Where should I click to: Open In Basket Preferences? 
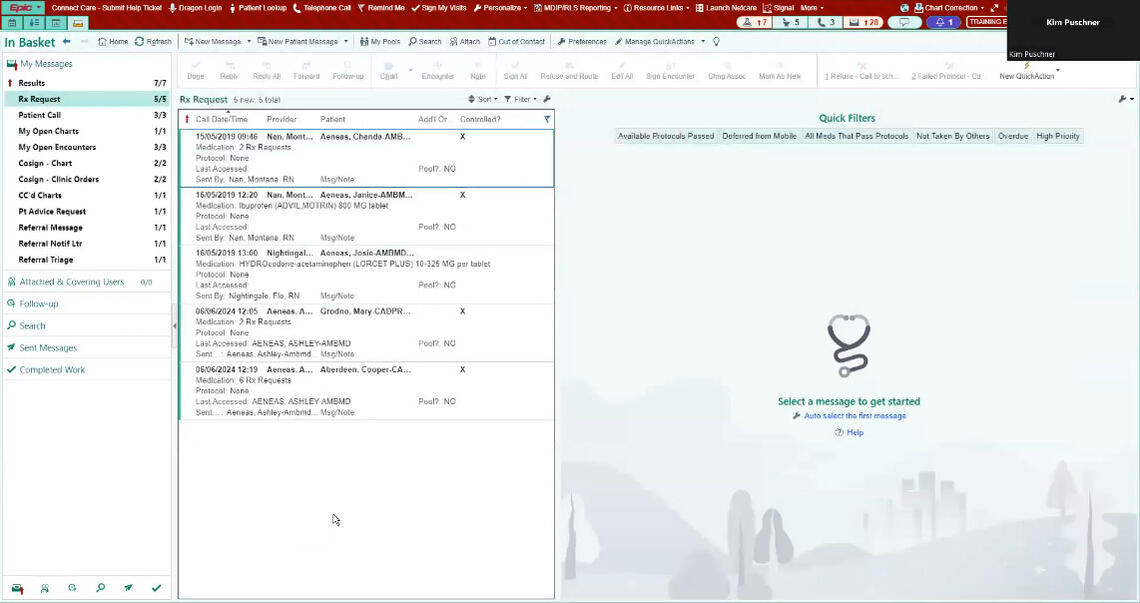582,41
